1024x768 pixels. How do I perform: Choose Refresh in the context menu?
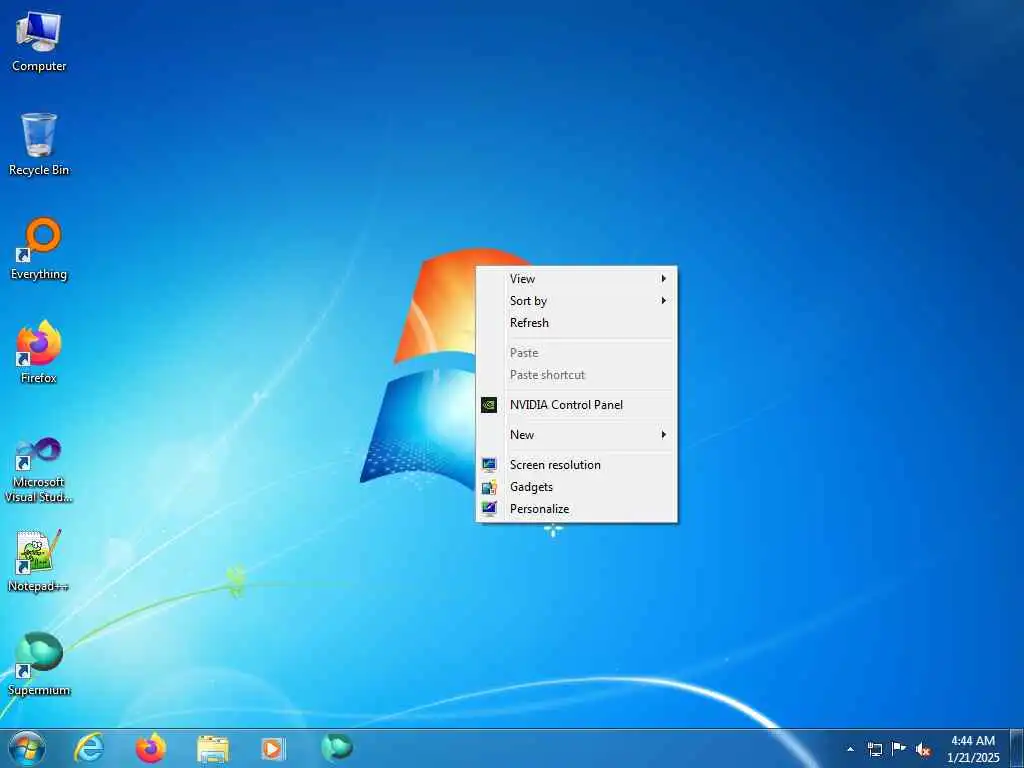tap(577, 323)
